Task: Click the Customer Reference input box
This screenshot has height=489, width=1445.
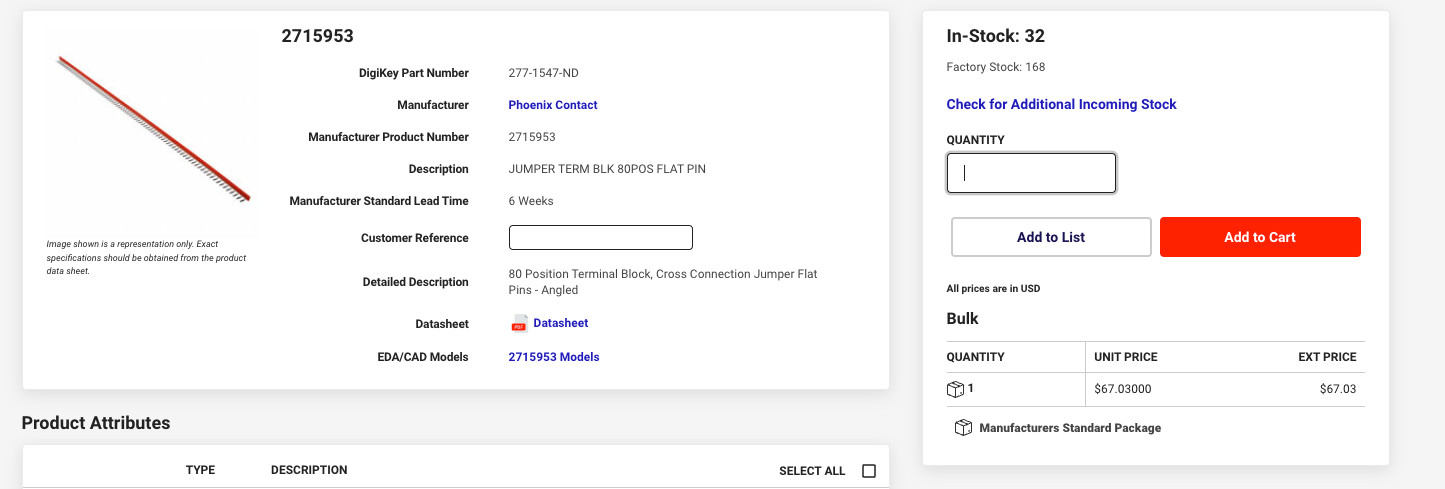Action: 601,238
